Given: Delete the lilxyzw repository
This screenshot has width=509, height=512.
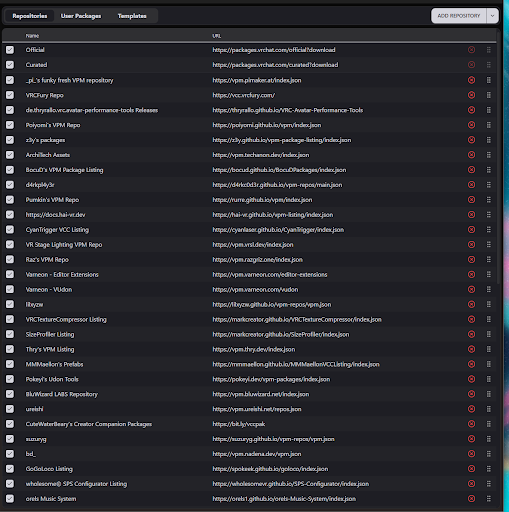Looking at the screenshot, I should (471, 304).
